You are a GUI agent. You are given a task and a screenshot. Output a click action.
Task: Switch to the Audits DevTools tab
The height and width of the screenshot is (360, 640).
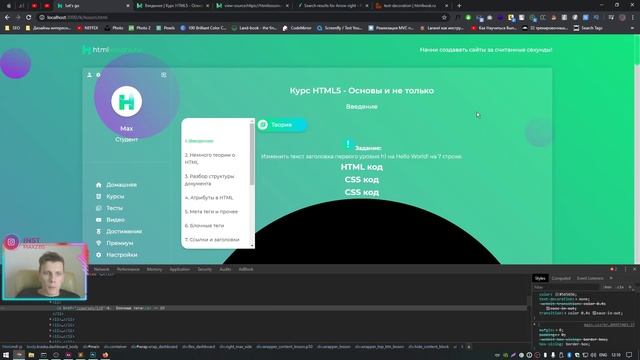225,269
